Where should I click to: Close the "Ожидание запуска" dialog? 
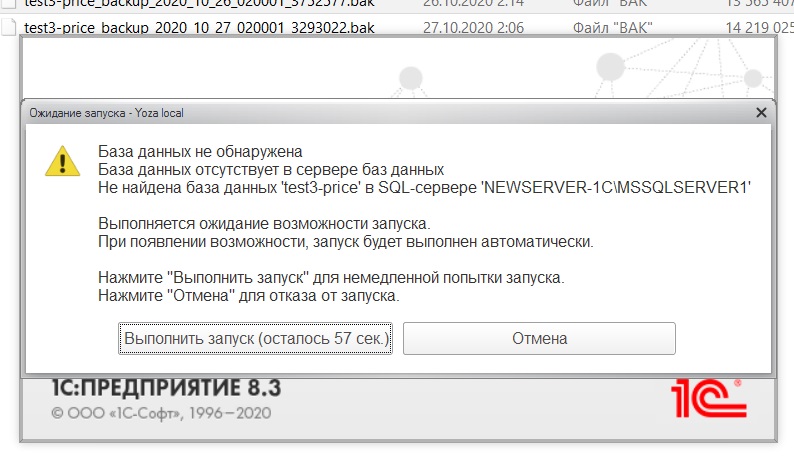coord(762,113)
